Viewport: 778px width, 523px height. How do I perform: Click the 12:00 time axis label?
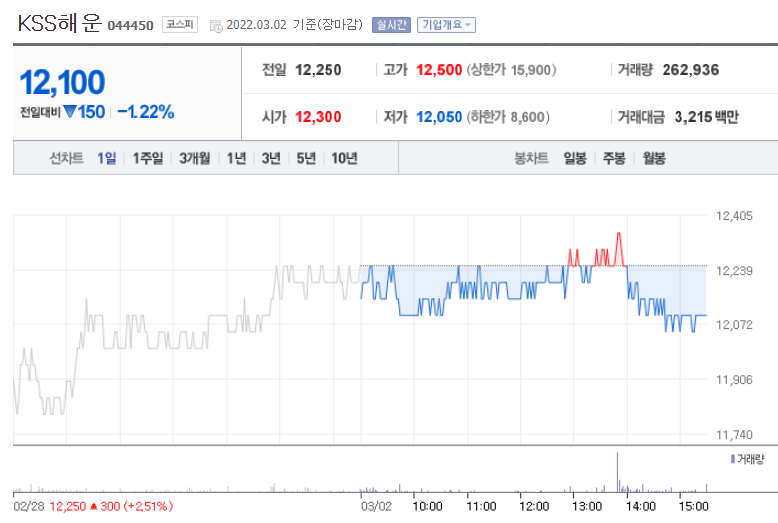pyautogui.click(x=534, y=506)
